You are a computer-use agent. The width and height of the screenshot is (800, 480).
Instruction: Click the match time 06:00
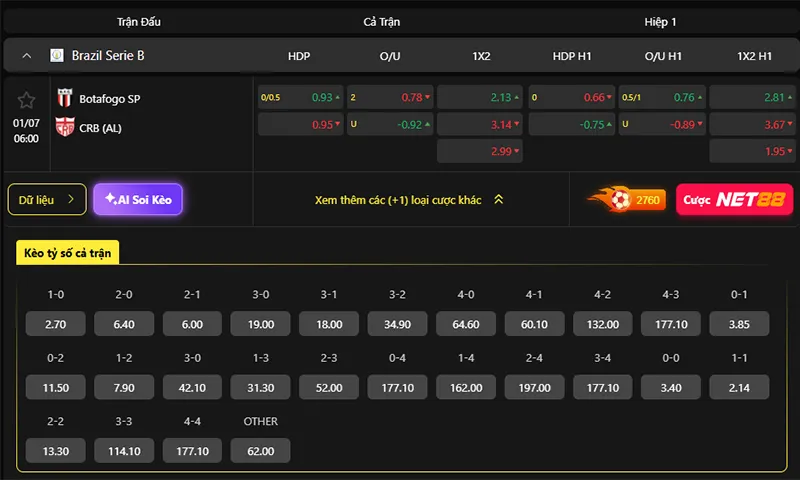[26, 138]
